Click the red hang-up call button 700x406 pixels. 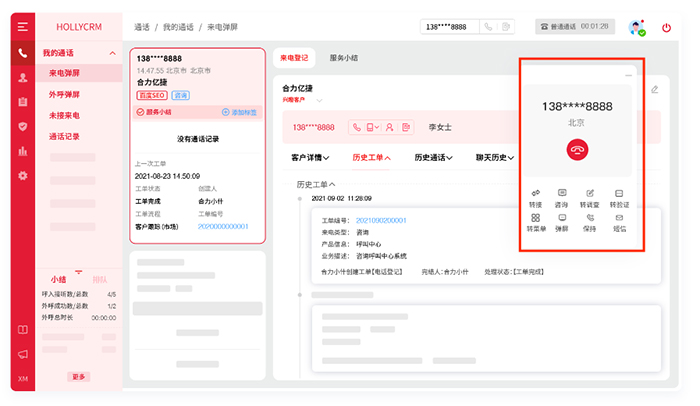[x=576, y=149]
